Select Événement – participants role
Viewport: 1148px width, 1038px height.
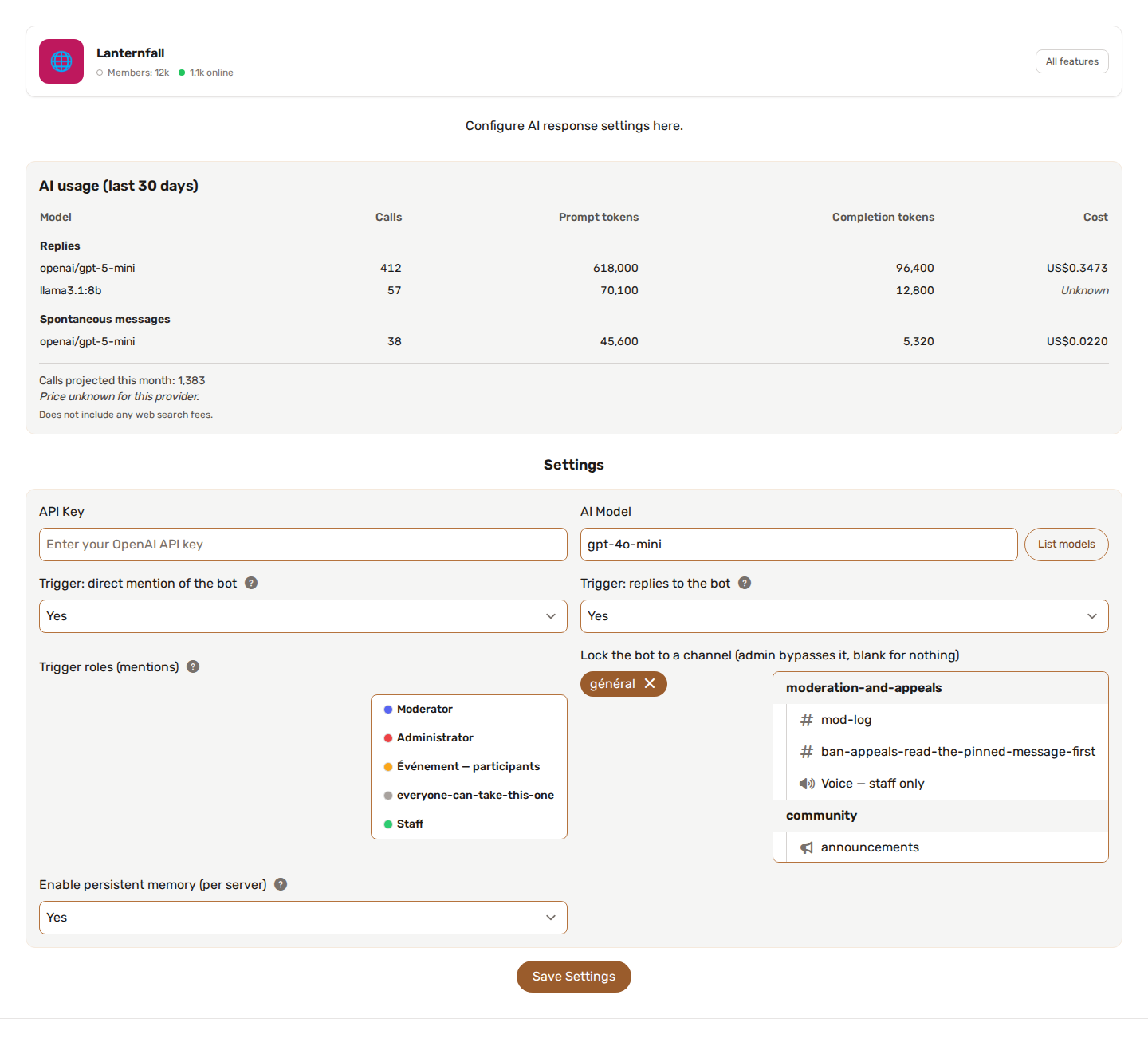pyautogui.click(x=469, y=767)
